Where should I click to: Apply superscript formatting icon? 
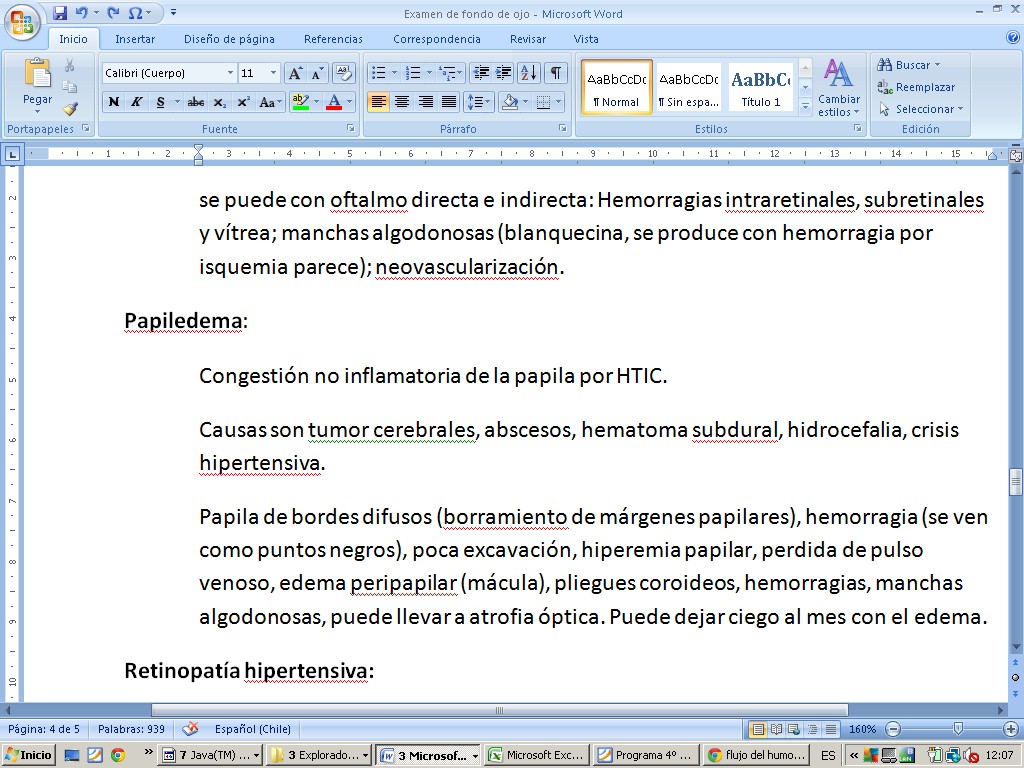point(241,102)
